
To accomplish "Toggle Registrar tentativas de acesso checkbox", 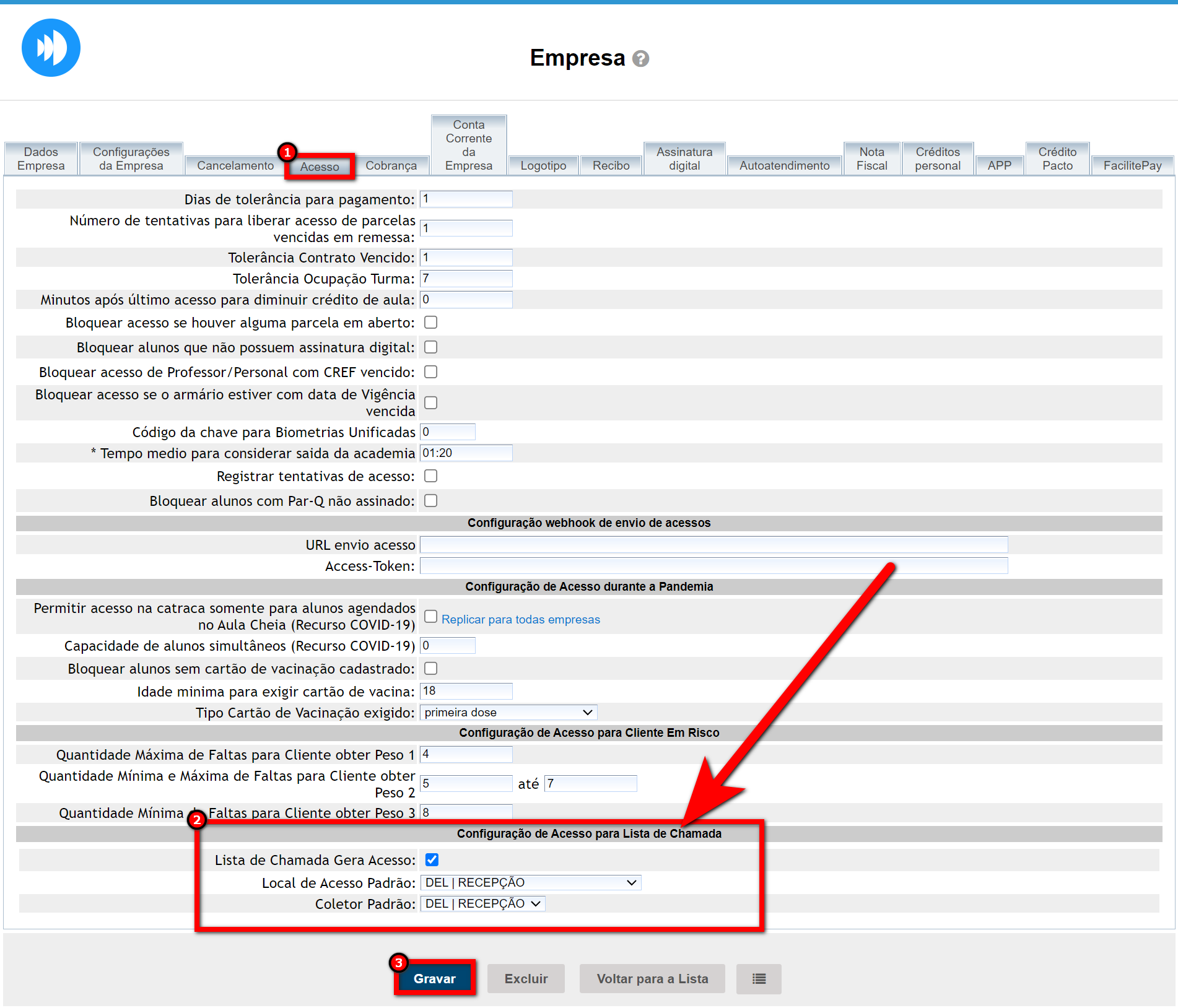I will [x=430, y=476].
